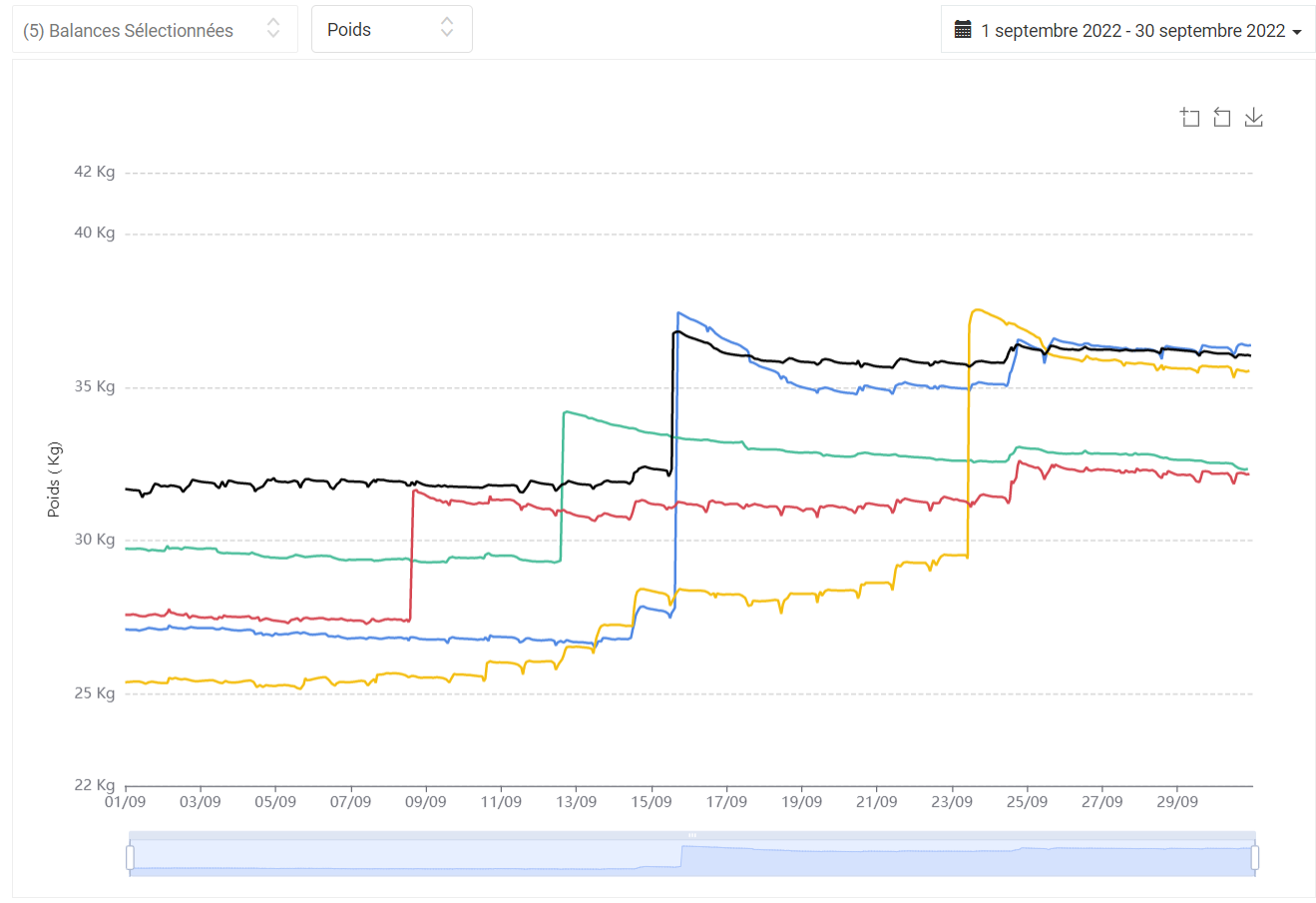Click the 30 Kg axis label
Image resolution: width=1316 pixels, height=903 pixels.
point(95,540)
